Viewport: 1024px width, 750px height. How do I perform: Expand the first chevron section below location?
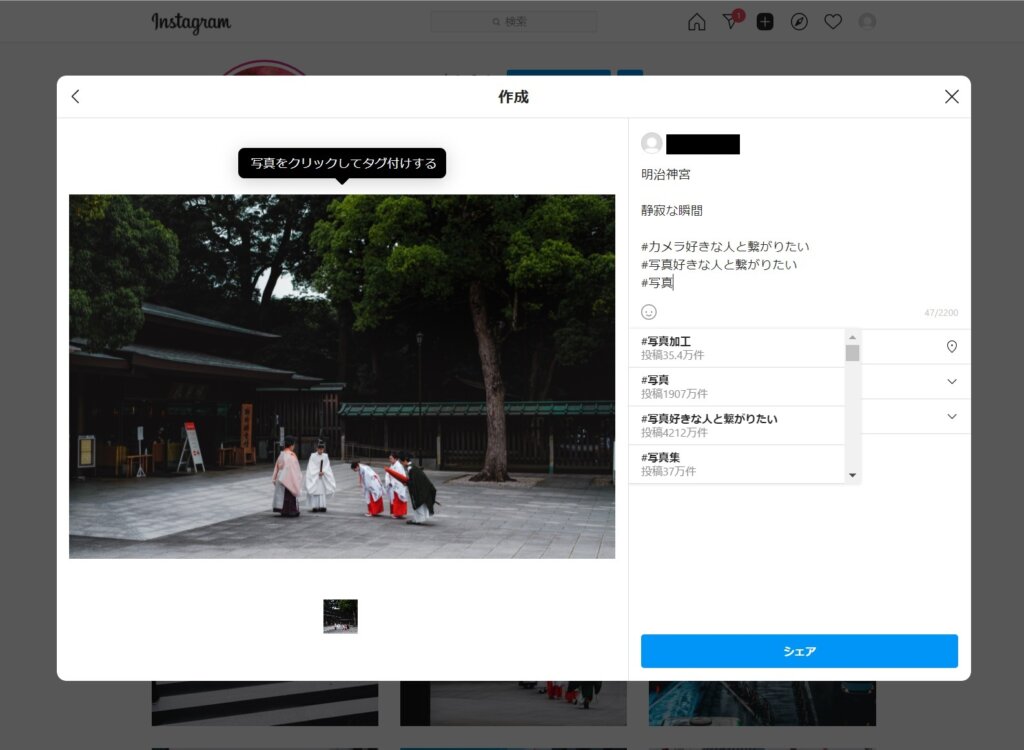[952, 382]
